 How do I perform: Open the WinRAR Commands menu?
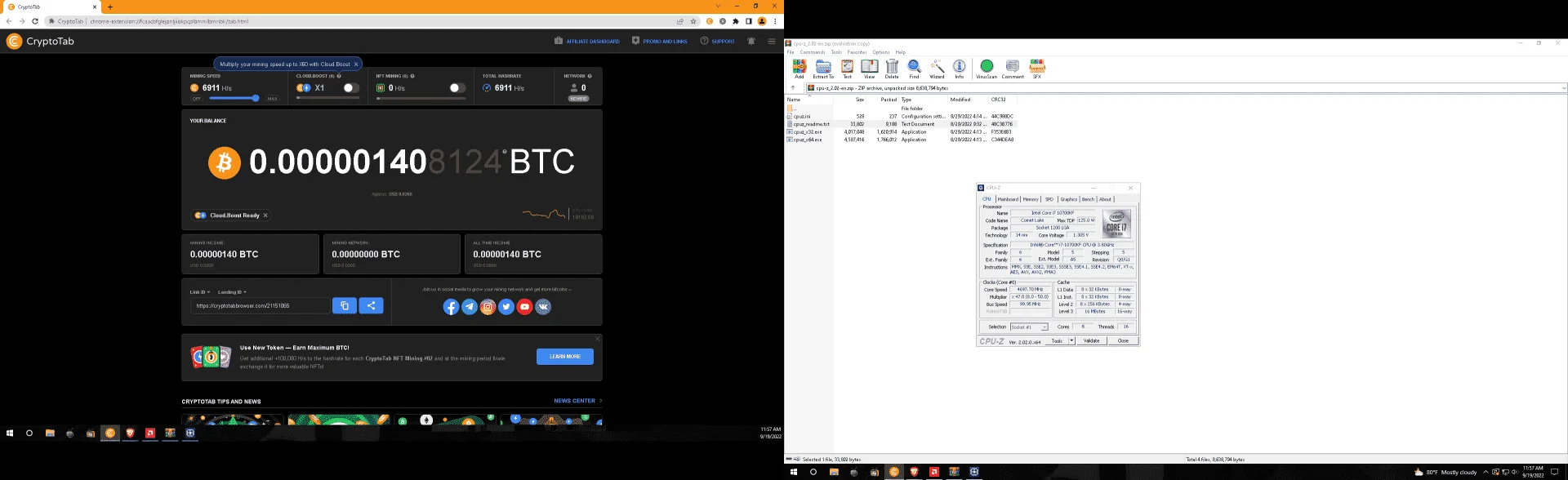click(x=812, y=52)
